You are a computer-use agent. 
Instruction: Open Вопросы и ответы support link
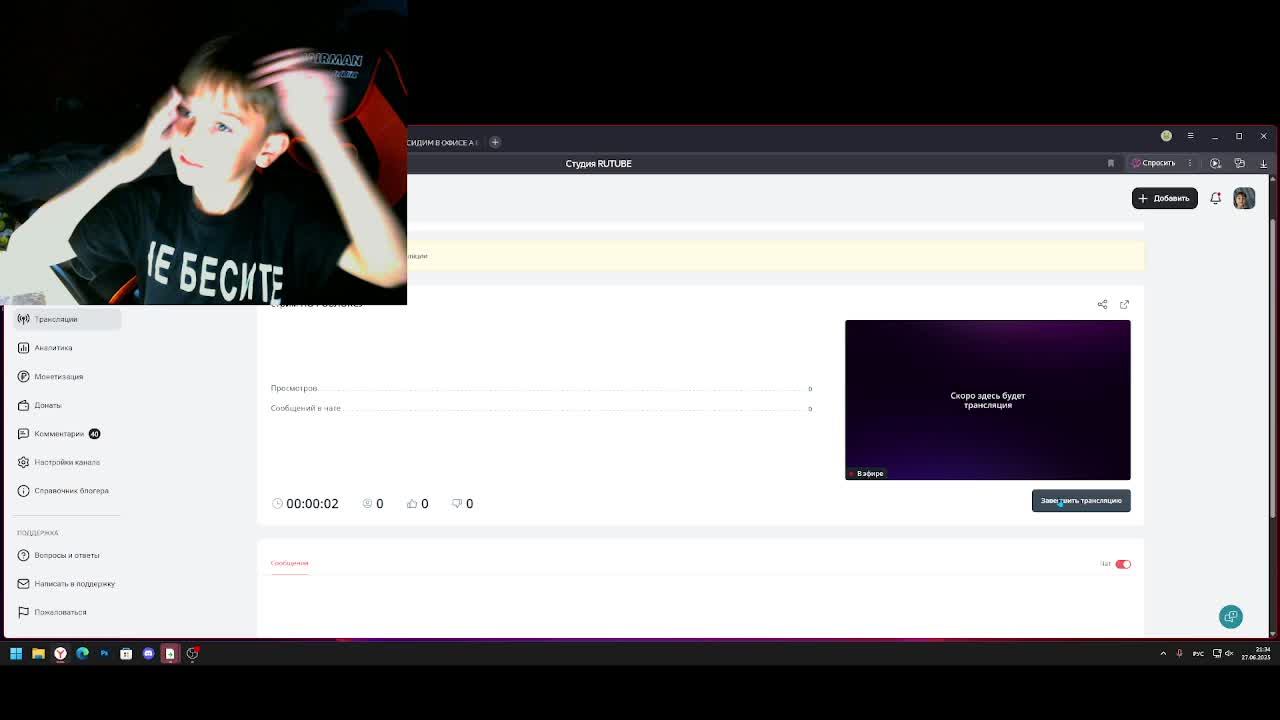(x=67, y=555)
